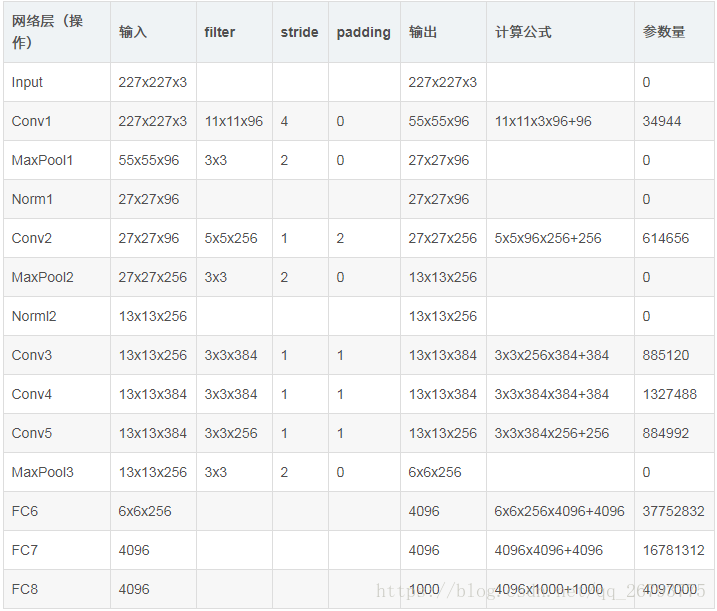Screen dimensions: 717x611
Task: Click the Conv5 filter cell '3x3x256'
Action: pyautogui.click(x=231, y=433)
